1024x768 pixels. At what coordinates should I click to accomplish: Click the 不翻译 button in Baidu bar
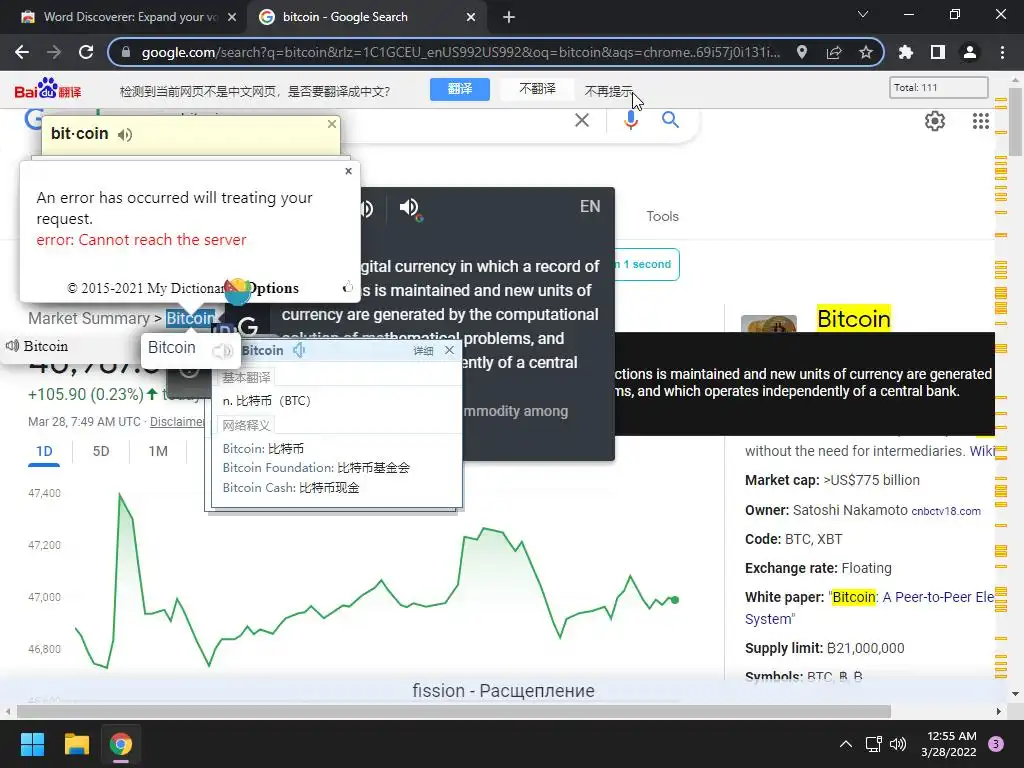click(x=537, y=89)
